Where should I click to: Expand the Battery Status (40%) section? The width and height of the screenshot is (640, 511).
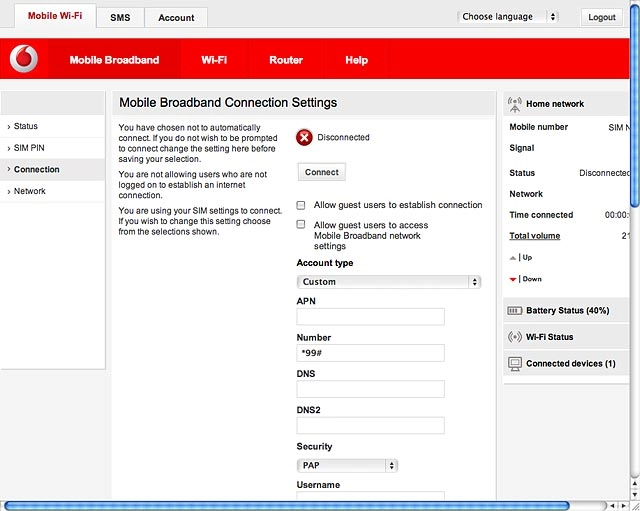(x=566, y=311)
